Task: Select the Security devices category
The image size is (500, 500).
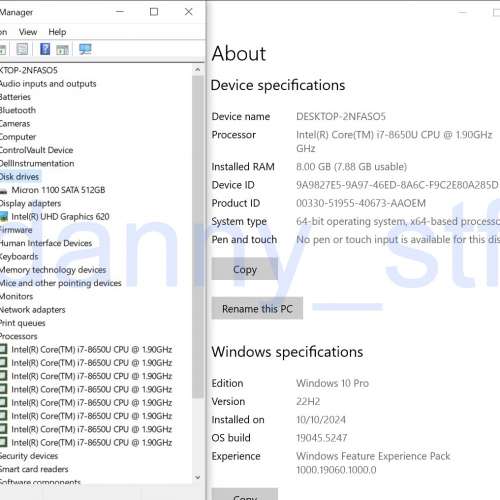Action: click(29, 456)
